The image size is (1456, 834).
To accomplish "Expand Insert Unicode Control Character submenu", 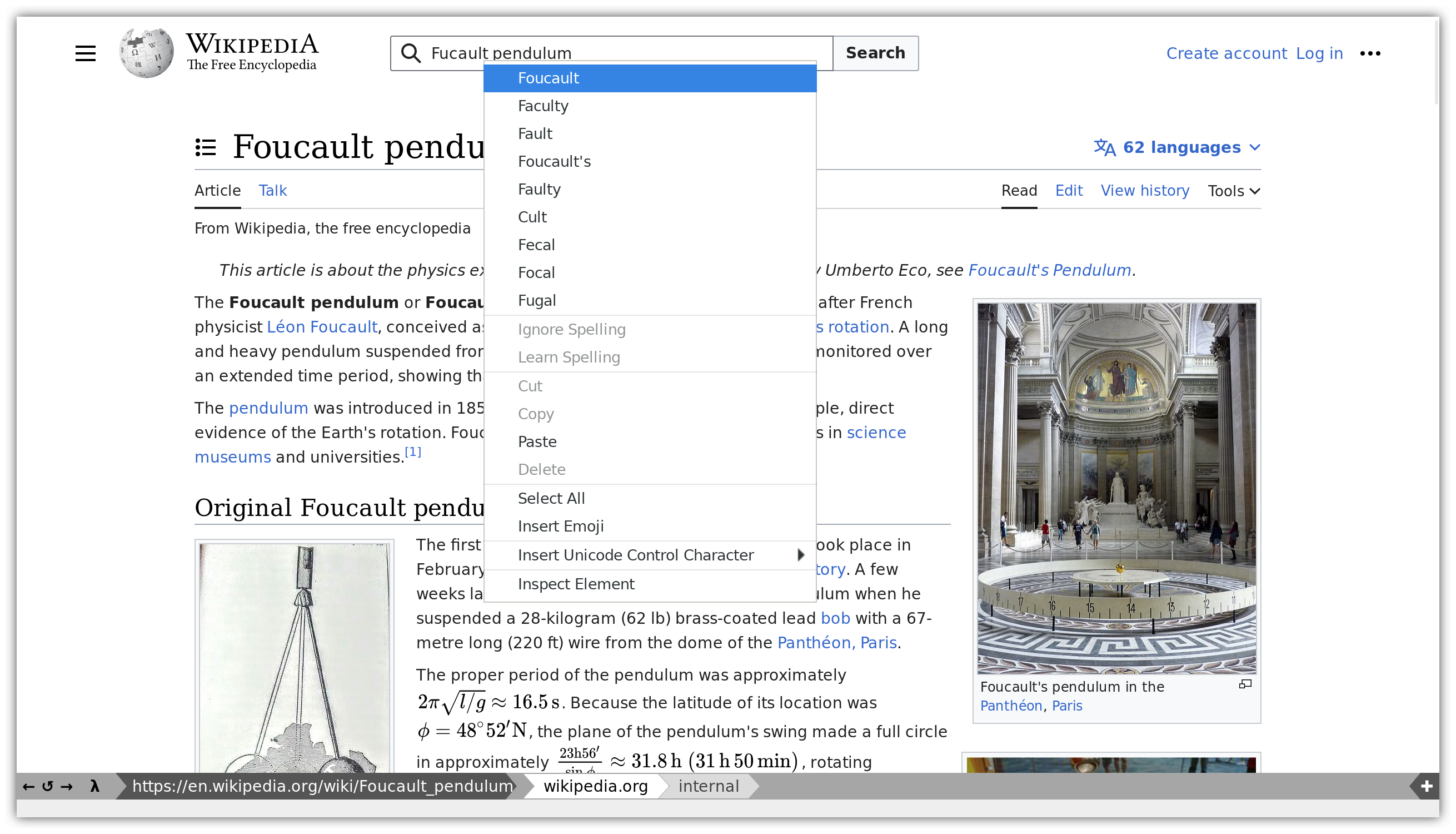I will click(650, 555).
